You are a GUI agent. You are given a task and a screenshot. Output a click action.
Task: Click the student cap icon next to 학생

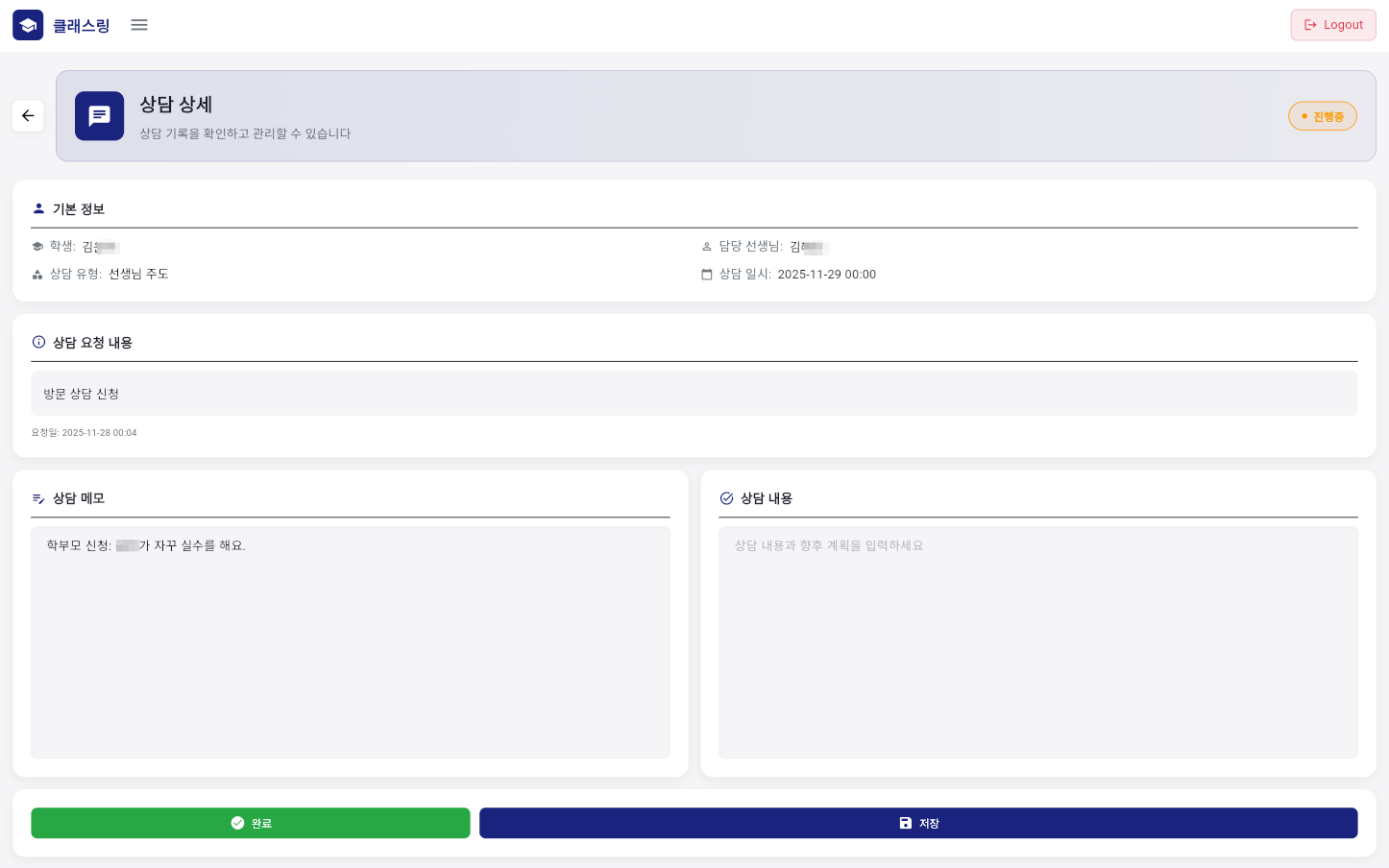click(x=37, y=247)
